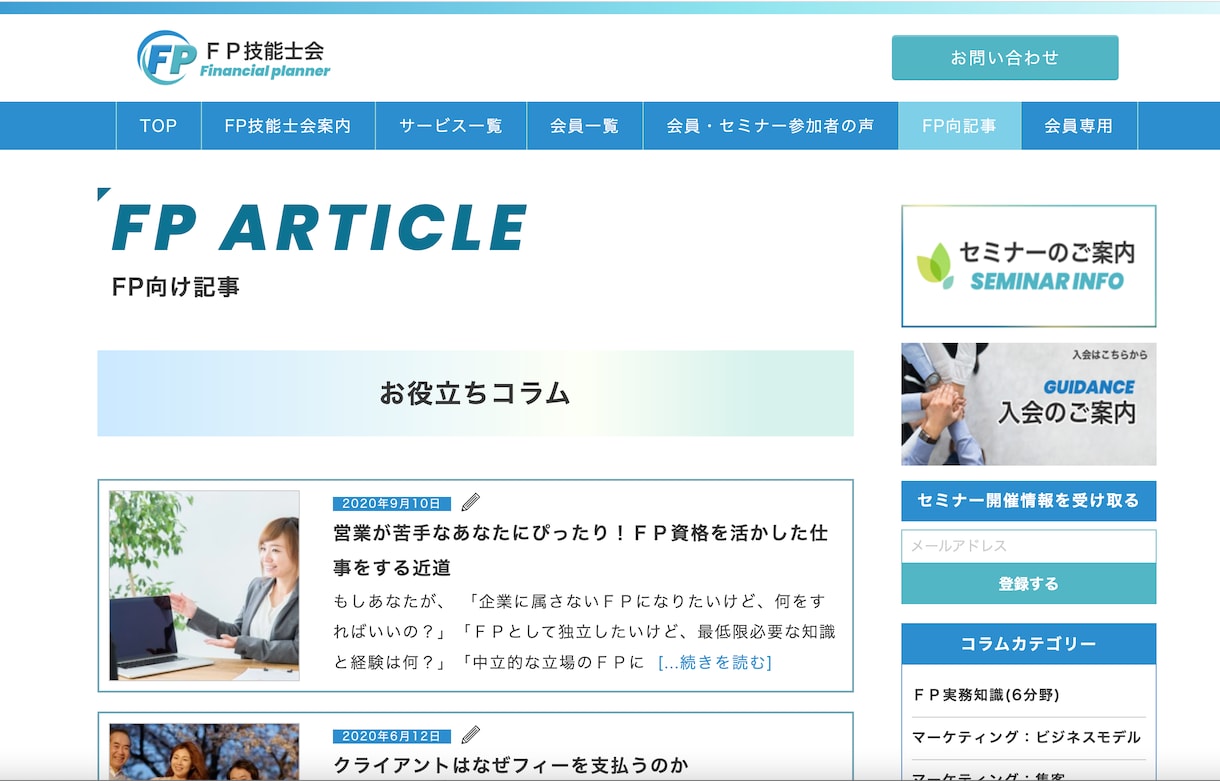Click the group photo thumbnail of second article
Screen dimensions: 1220x781
204,752
